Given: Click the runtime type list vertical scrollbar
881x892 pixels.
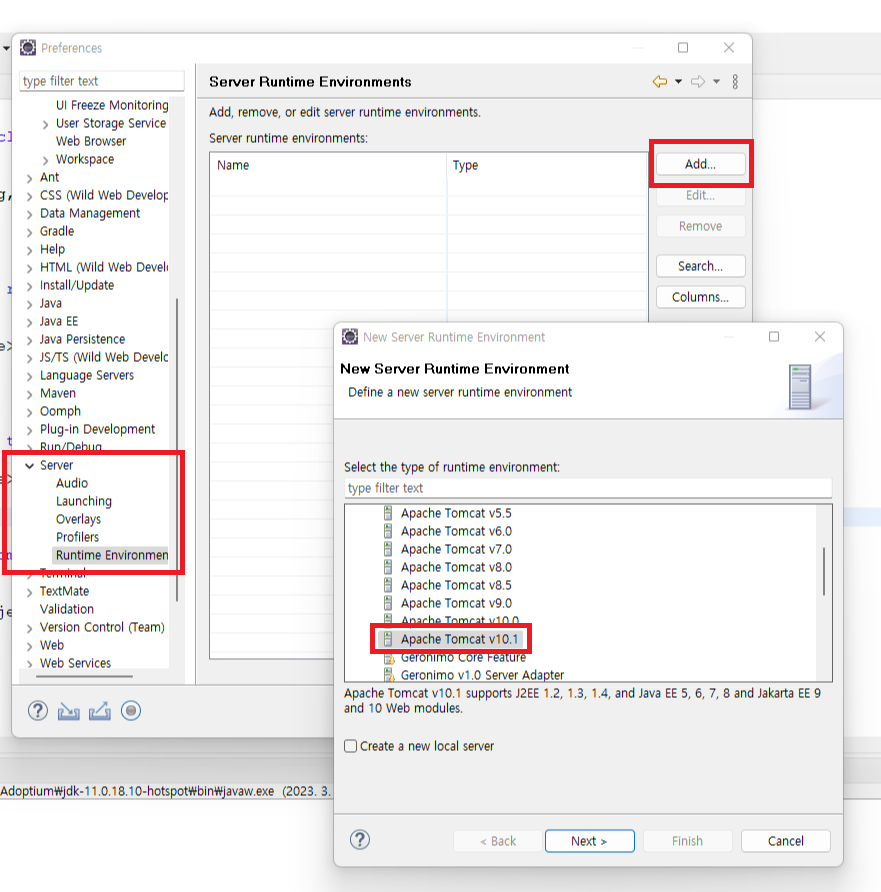Looking at the screenshot, I should pyautogui.click(x=824, y=571).
